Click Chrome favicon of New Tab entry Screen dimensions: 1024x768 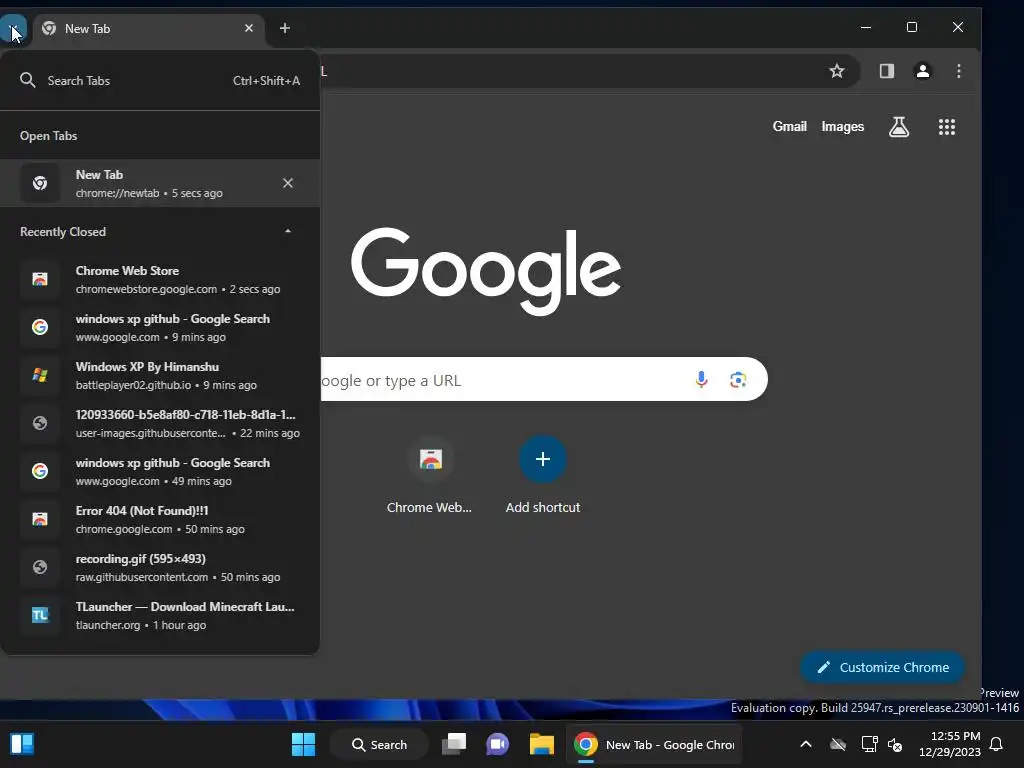click(40, 184)
